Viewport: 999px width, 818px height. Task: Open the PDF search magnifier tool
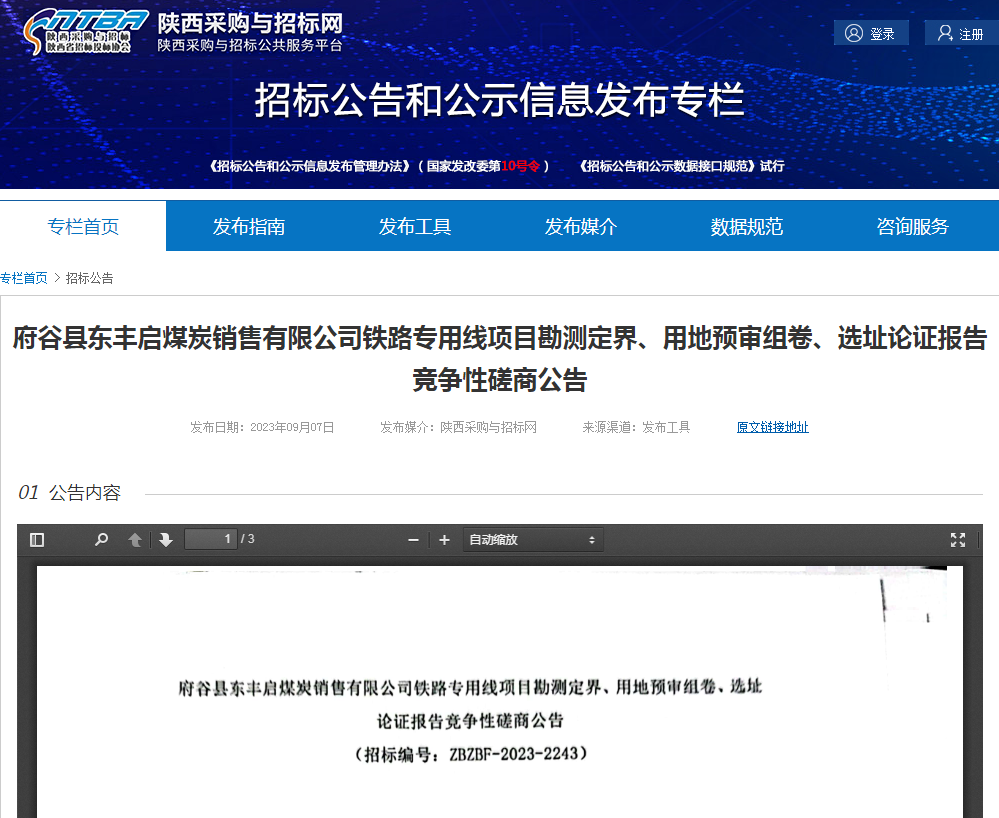(x=101, y=540)
